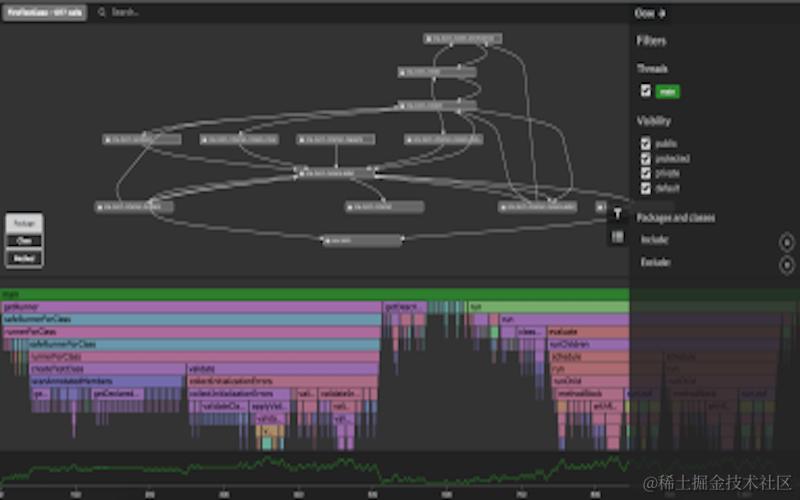Select the scanAnnotatedMembers frame
The height and width of the screenshot is (500, 800).
[x=107, y=381]
